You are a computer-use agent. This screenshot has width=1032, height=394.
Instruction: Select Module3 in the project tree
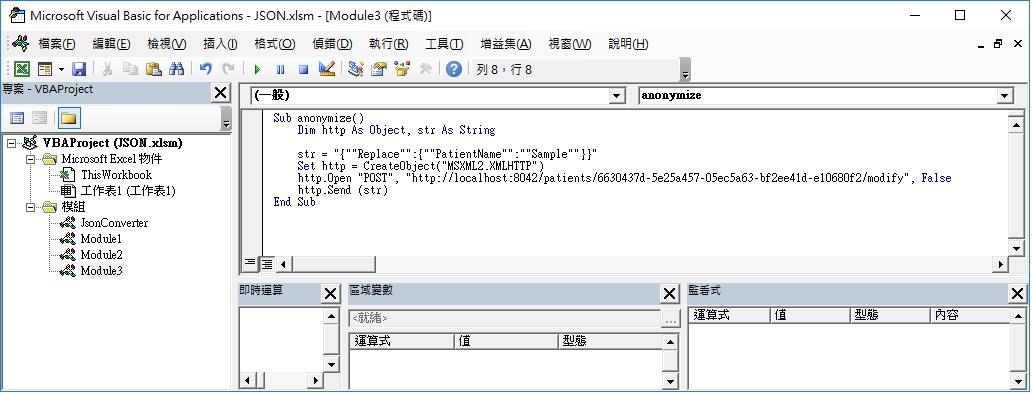(101, 271)
